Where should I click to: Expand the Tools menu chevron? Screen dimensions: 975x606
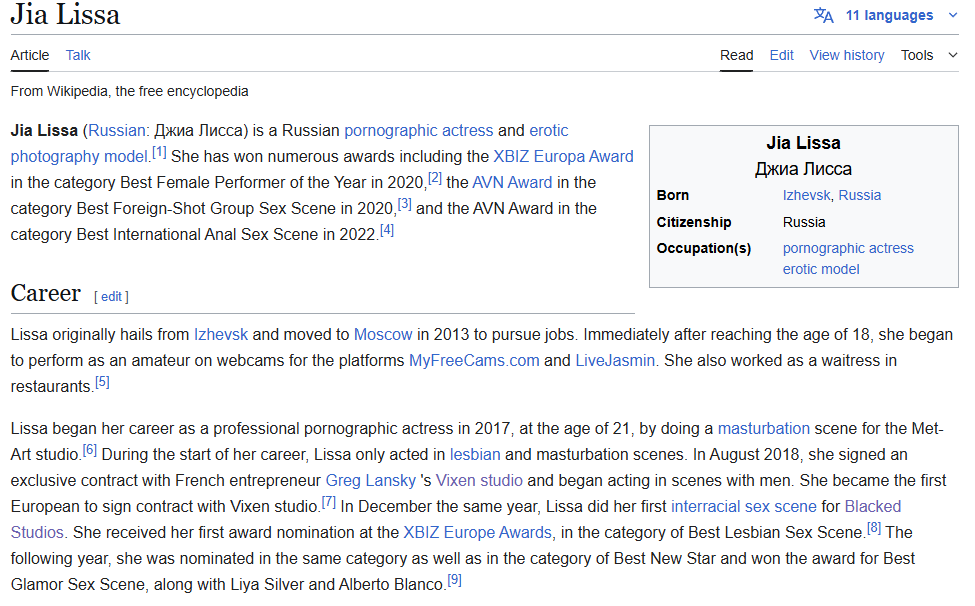click(x=953, y=55)
